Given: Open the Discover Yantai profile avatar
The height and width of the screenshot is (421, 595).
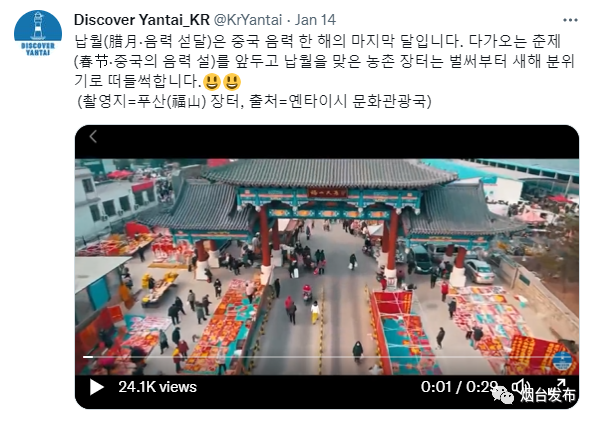Looking at the screenshot, I should 38,34.
